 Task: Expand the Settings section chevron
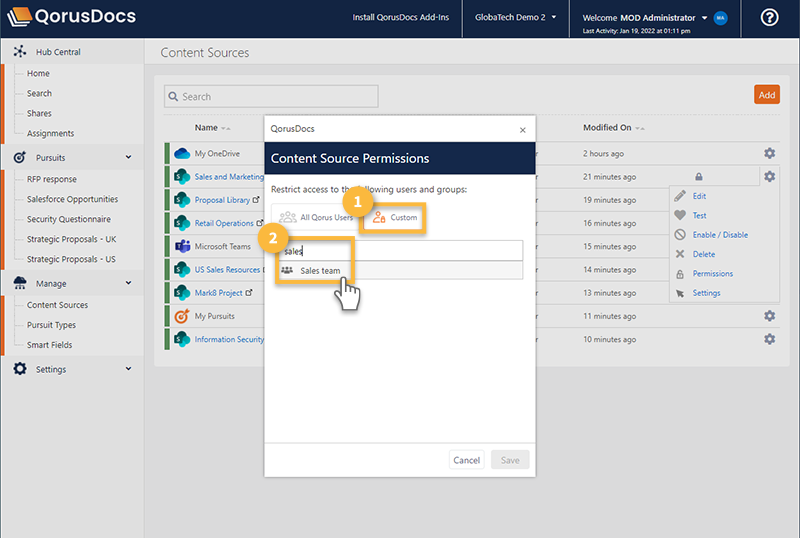point(129,369)
